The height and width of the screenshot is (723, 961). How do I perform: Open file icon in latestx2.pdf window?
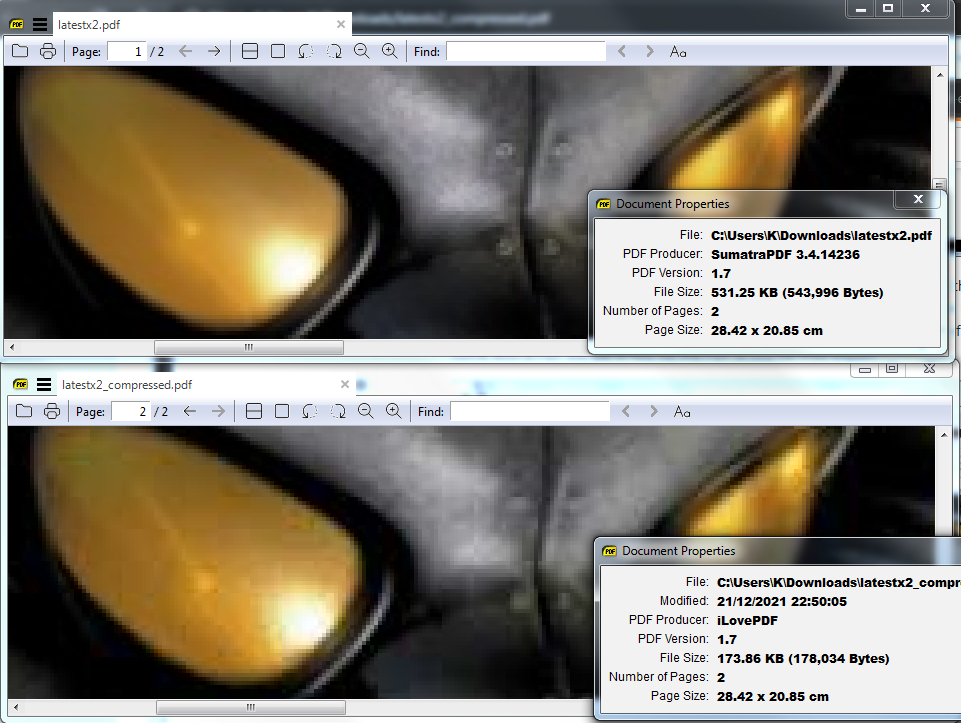coord(20,51)
